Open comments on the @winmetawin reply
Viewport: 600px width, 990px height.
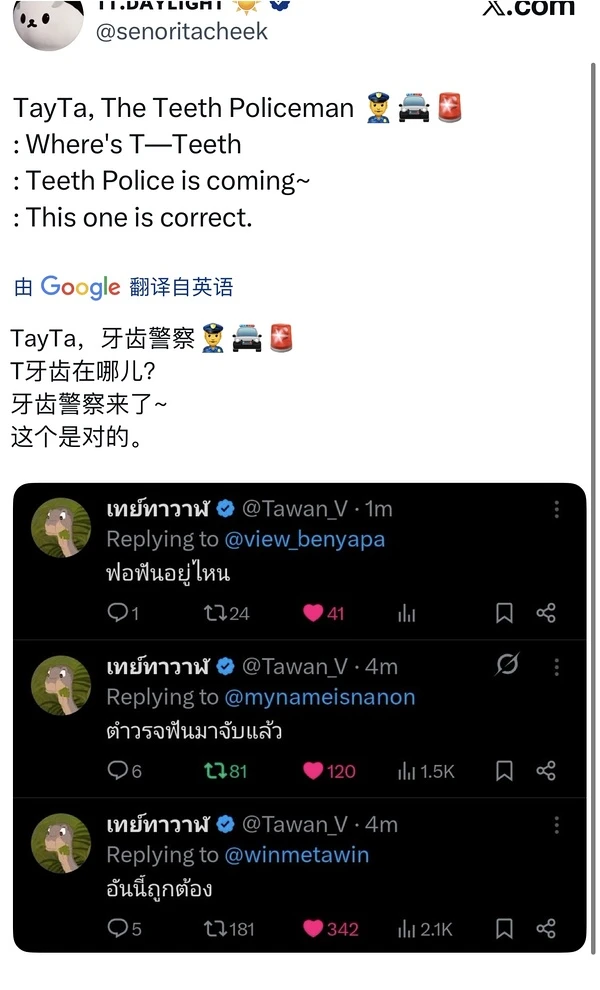124,928
